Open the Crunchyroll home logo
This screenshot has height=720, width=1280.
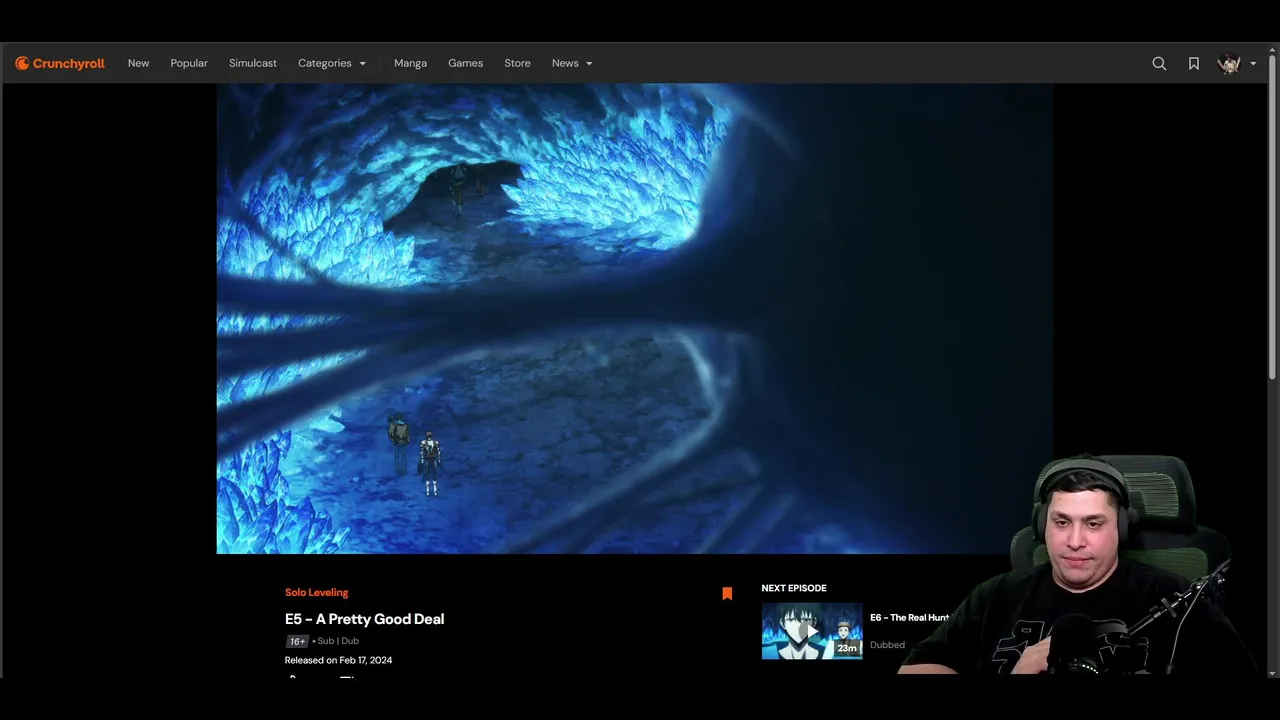[x=60, y=63]
